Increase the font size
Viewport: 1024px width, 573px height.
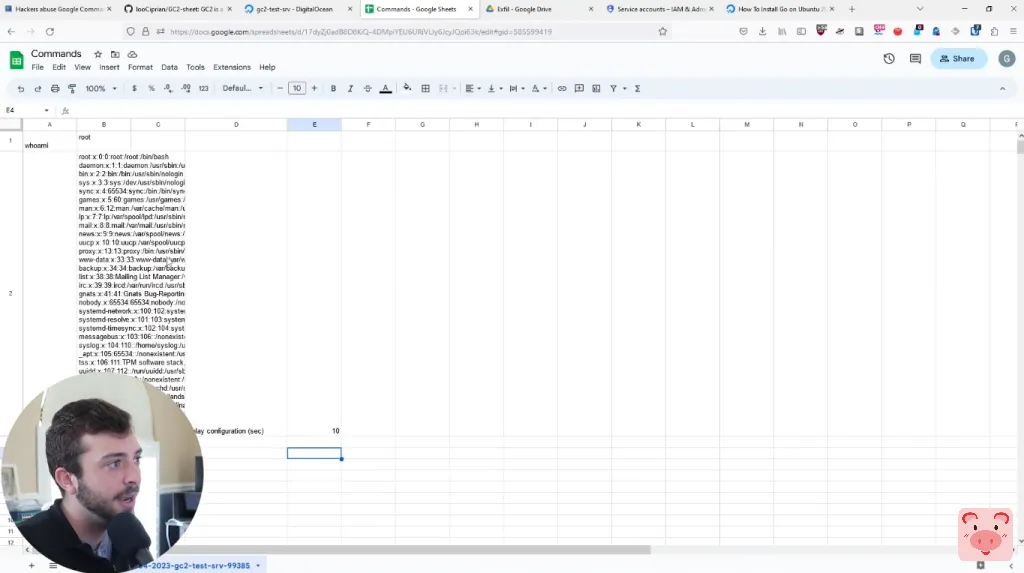(314, 89)
